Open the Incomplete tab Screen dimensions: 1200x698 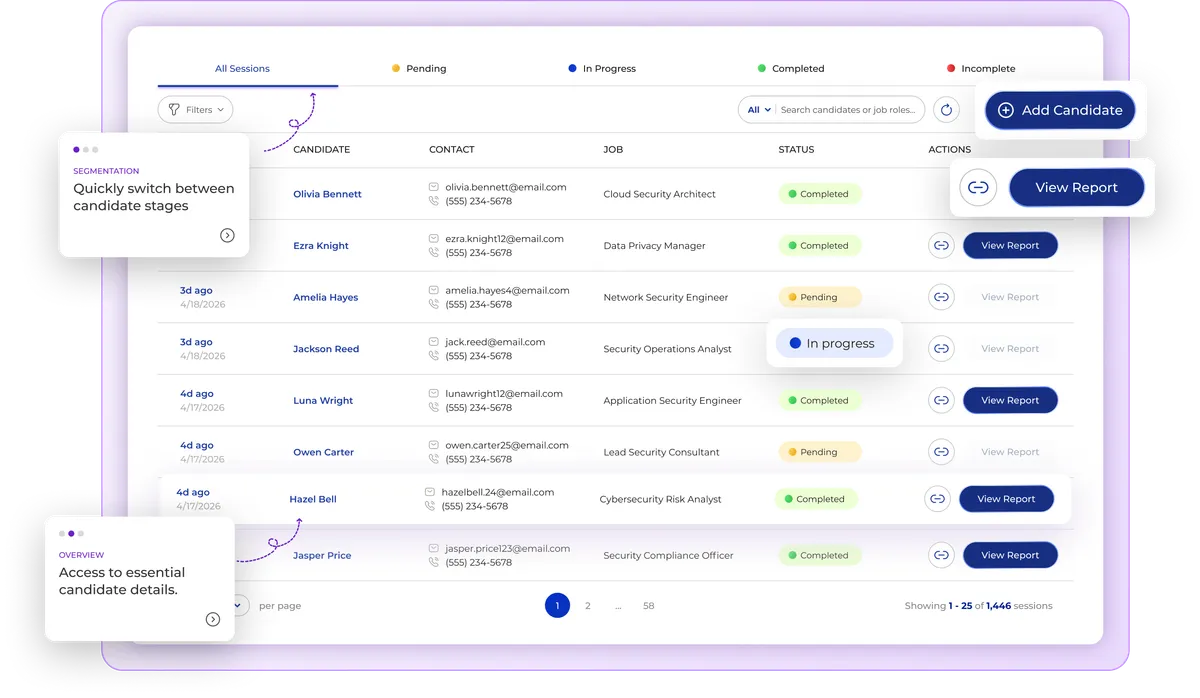pyautogui.click(x=981, y=69)
